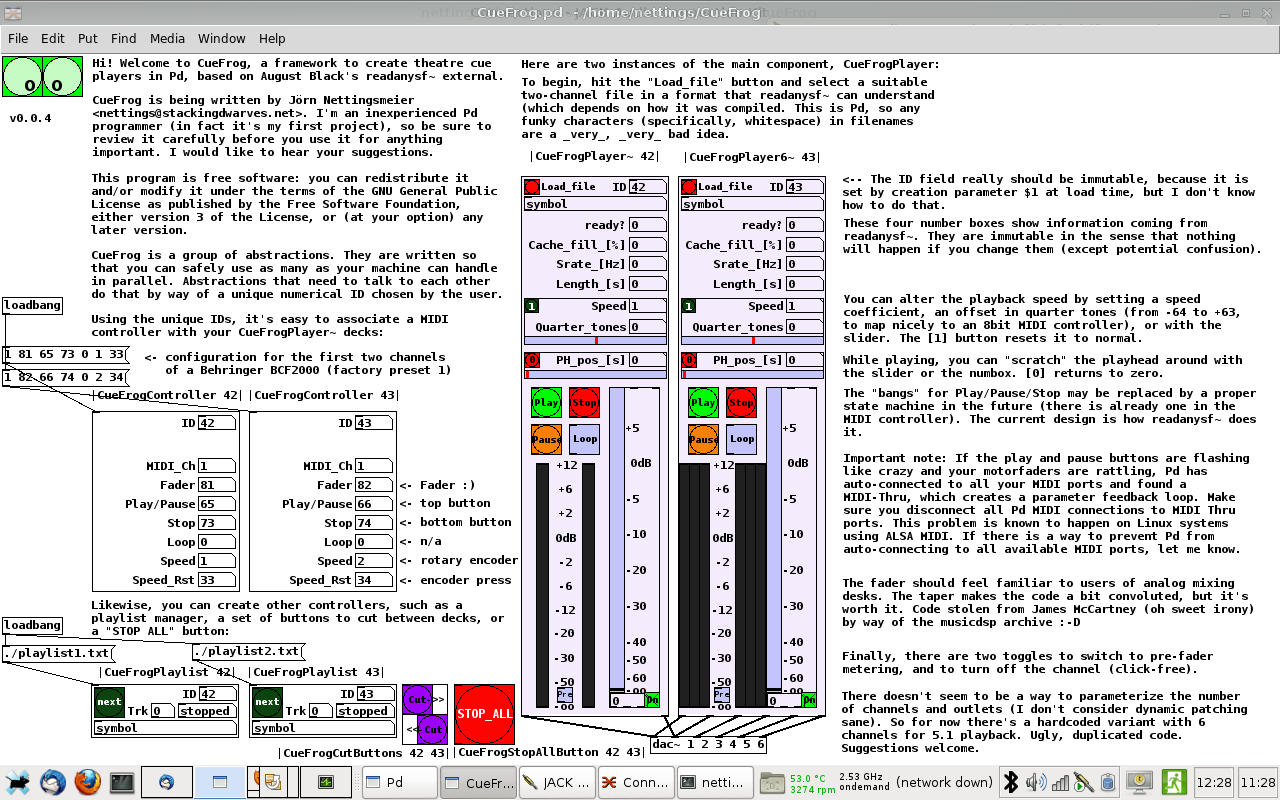The height and width of the screenshot is (800, 1280).
Task: Click the purple <<Cut button
Action: [432, 729]
